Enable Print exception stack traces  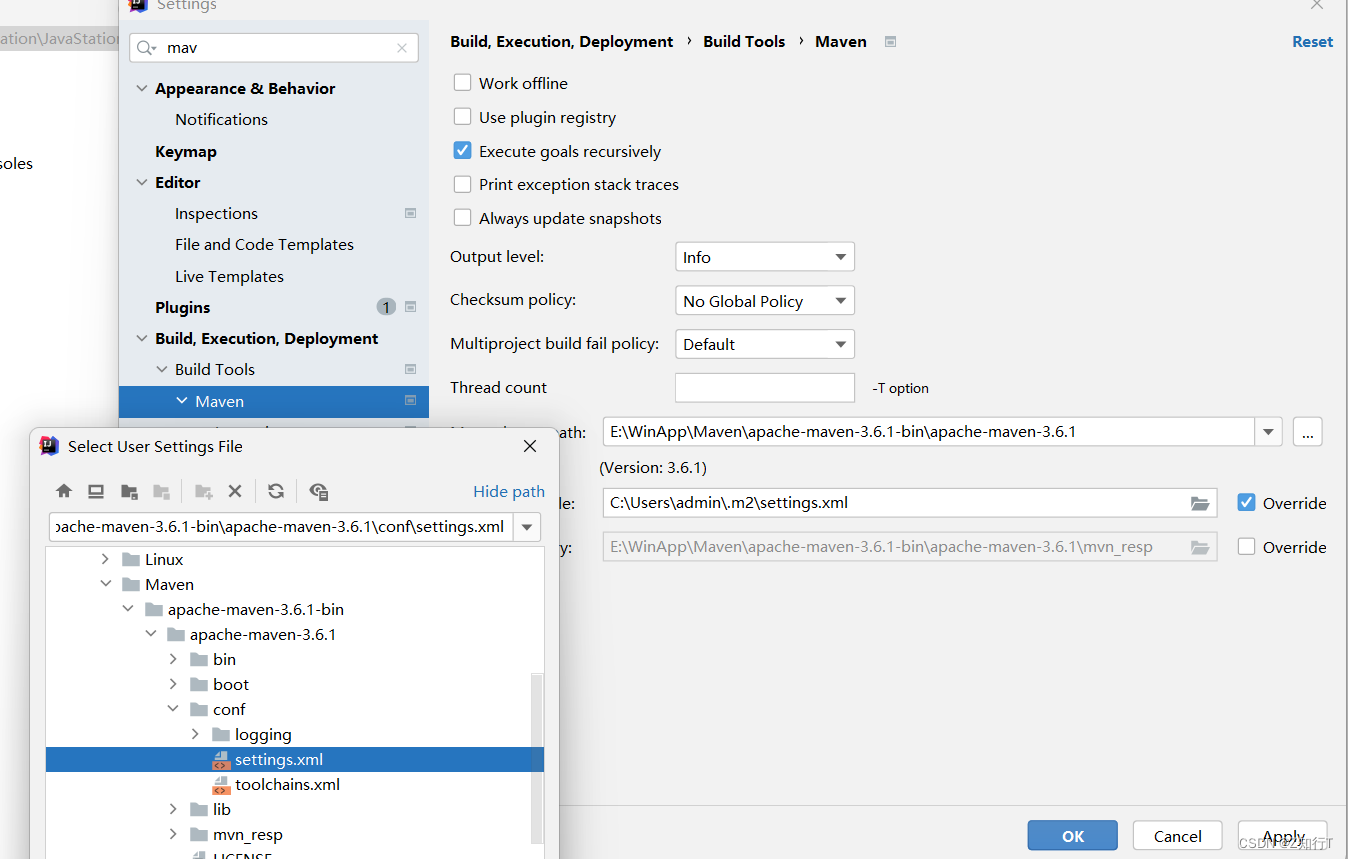pyautogui.click(x=462, y=184)
